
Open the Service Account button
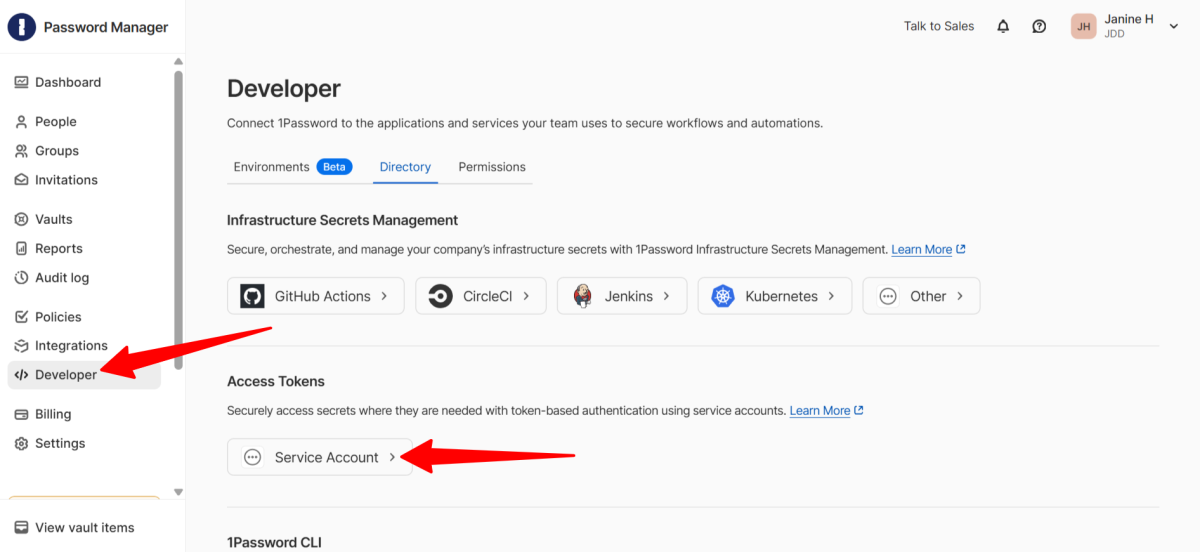(320, 457)
